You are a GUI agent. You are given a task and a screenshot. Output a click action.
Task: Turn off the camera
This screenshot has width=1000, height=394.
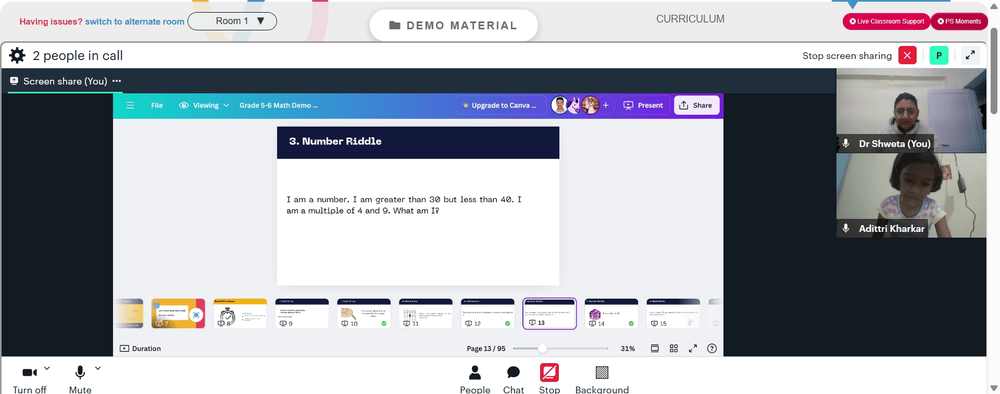point(29,379)
